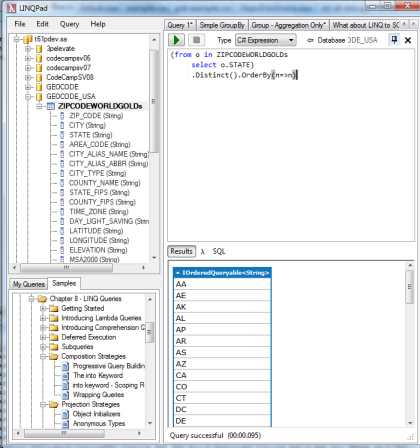This screenshot has width=420, height=448.
Task: Close the query tab with the X icon
Action: click(408, 40)
